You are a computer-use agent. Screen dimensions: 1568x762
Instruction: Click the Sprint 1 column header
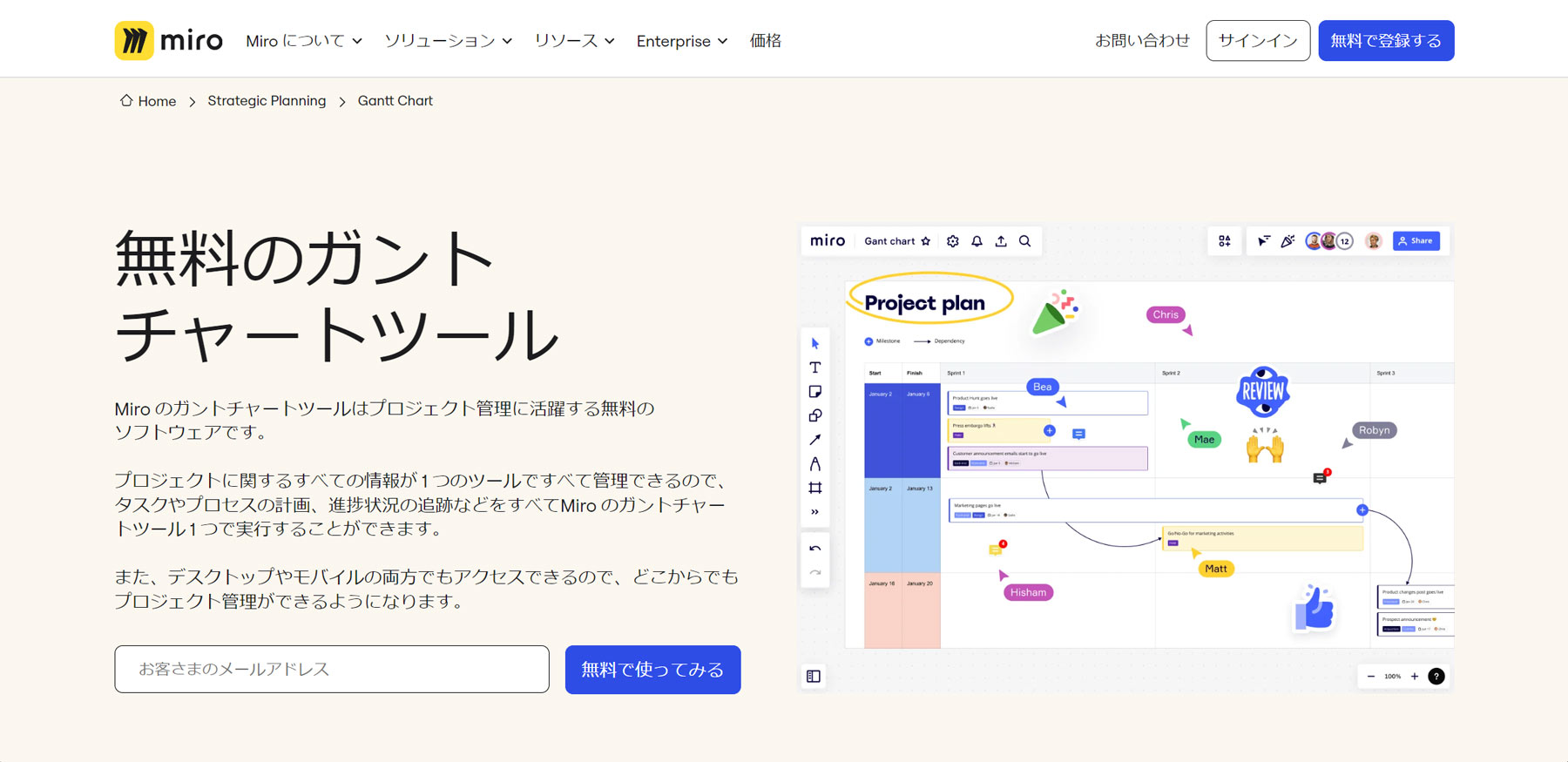(956, 373)
